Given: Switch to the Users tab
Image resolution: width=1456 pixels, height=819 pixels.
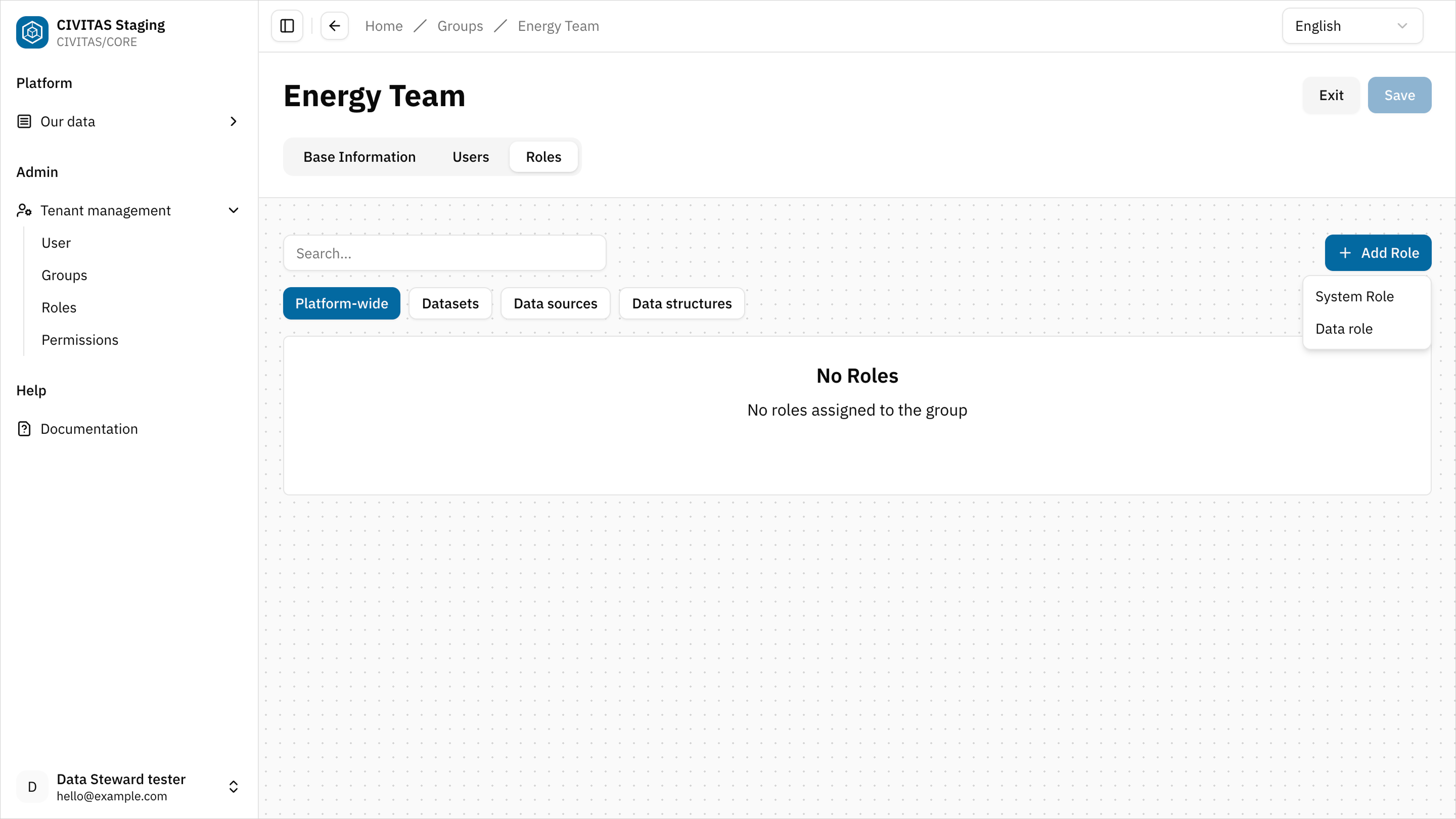Looking at the screenshot, I should point(470,157).
